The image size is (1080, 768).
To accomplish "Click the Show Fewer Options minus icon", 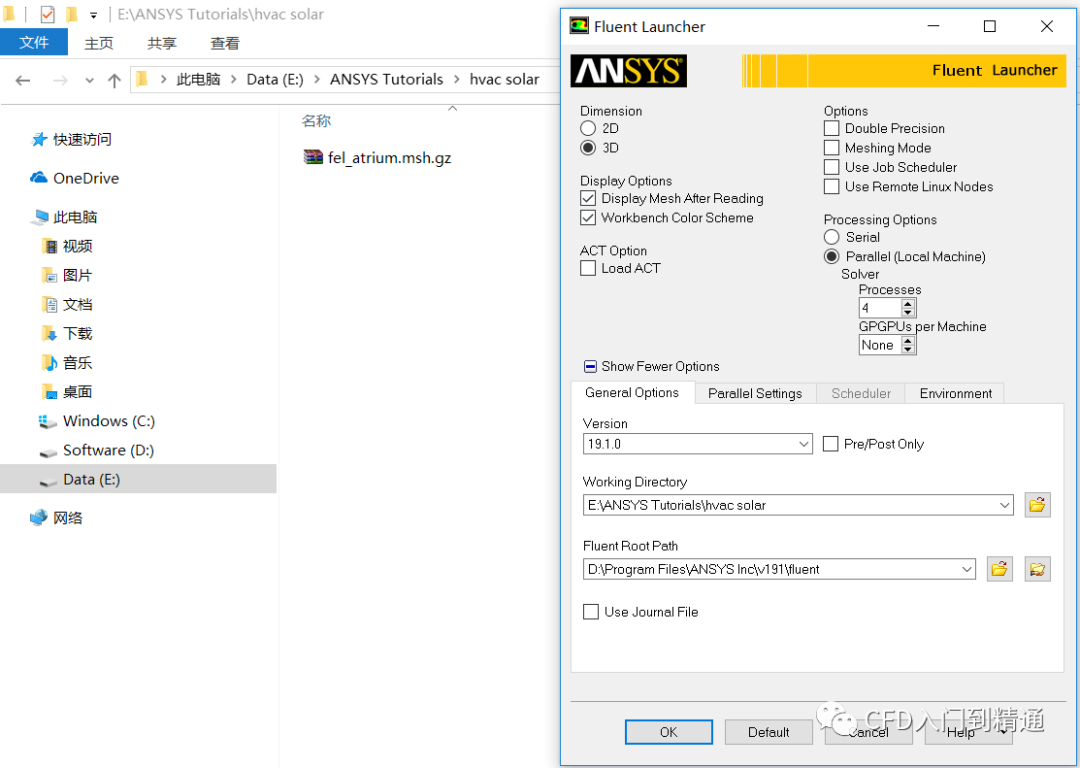I will [590, 366].
